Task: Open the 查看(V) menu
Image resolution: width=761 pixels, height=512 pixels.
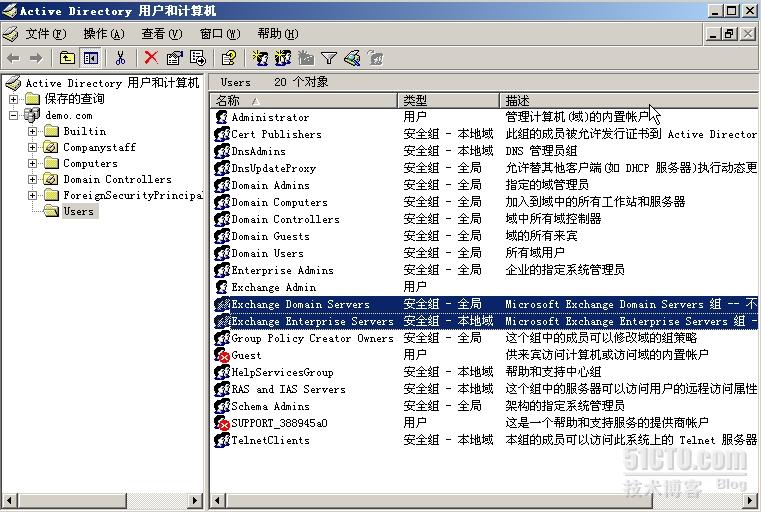Action: coord(162,34)
